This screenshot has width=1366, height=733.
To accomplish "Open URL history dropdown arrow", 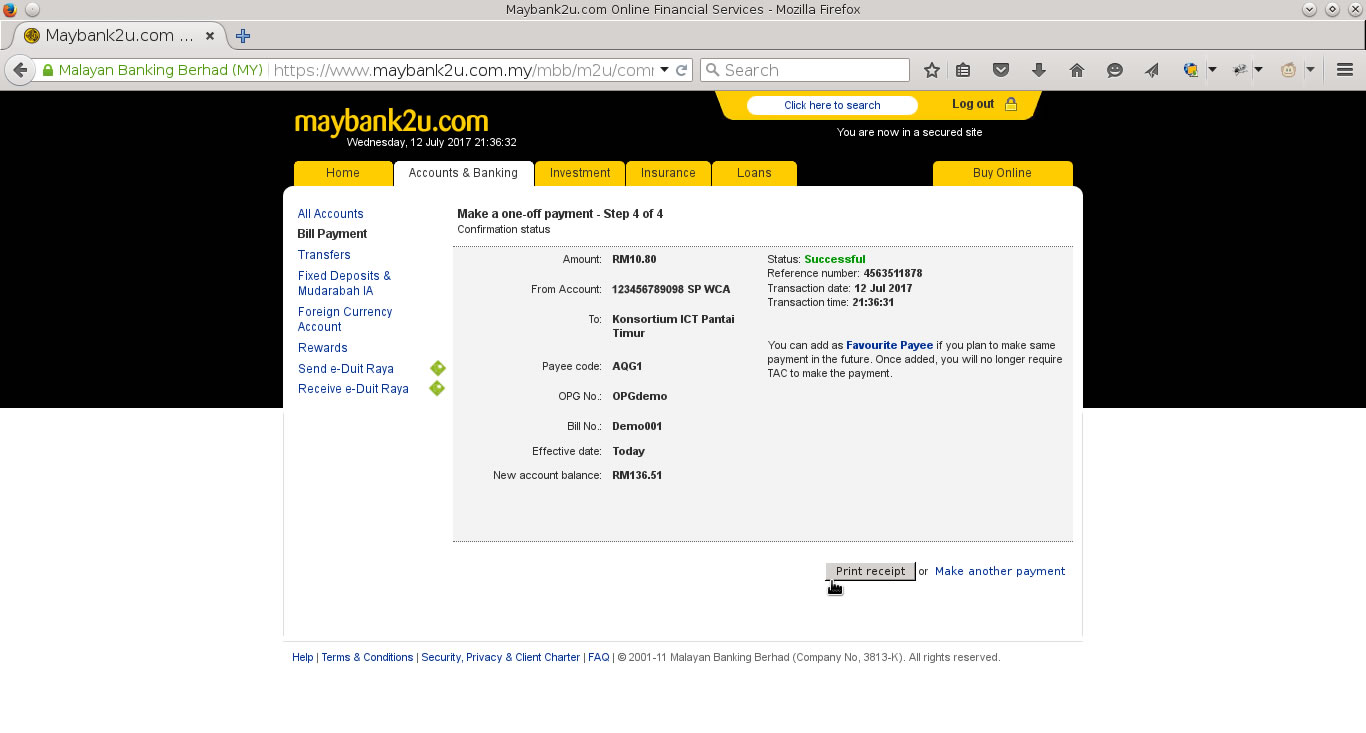I will pyautogui.click(x=664, y=70).
